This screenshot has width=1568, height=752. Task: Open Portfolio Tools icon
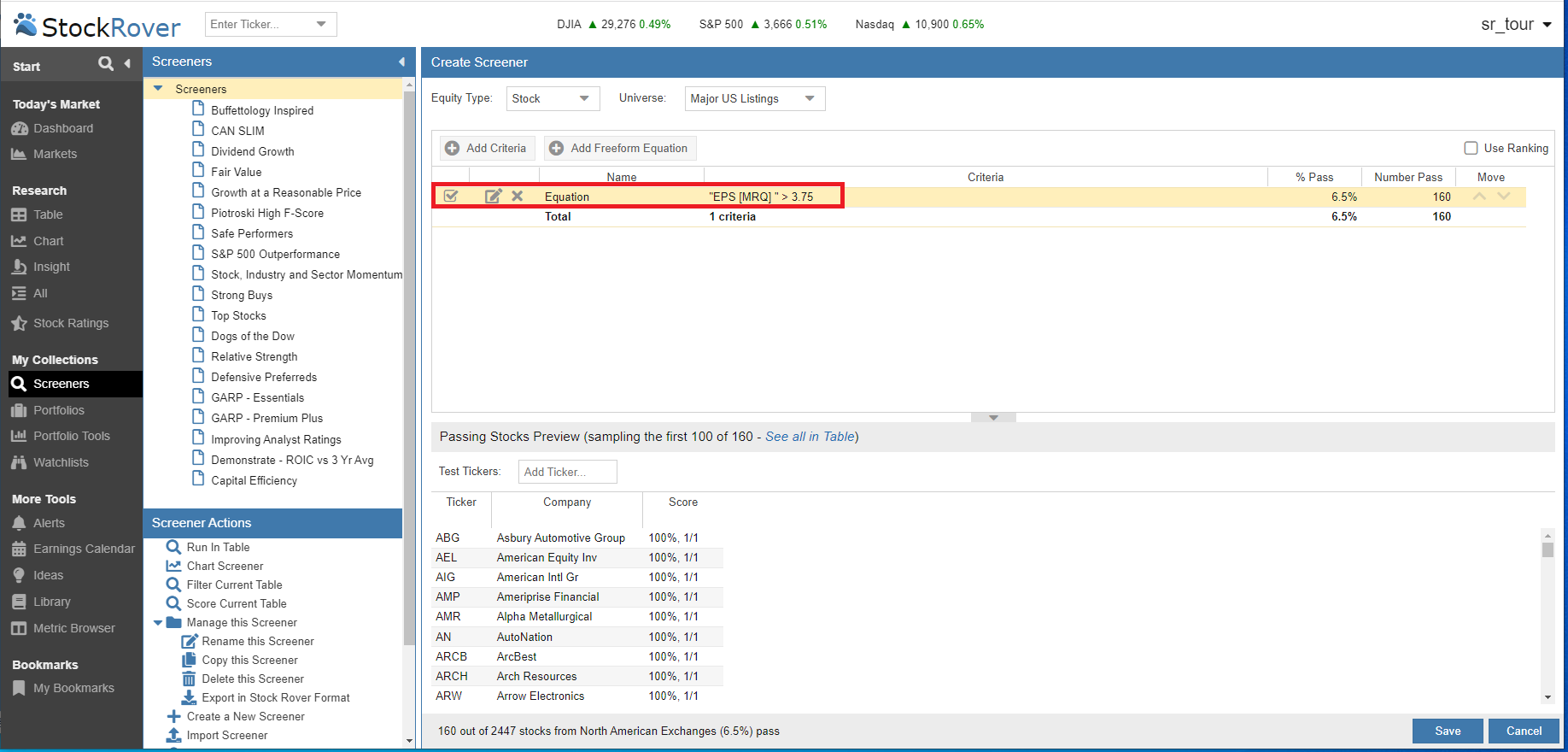coord(20,436)
